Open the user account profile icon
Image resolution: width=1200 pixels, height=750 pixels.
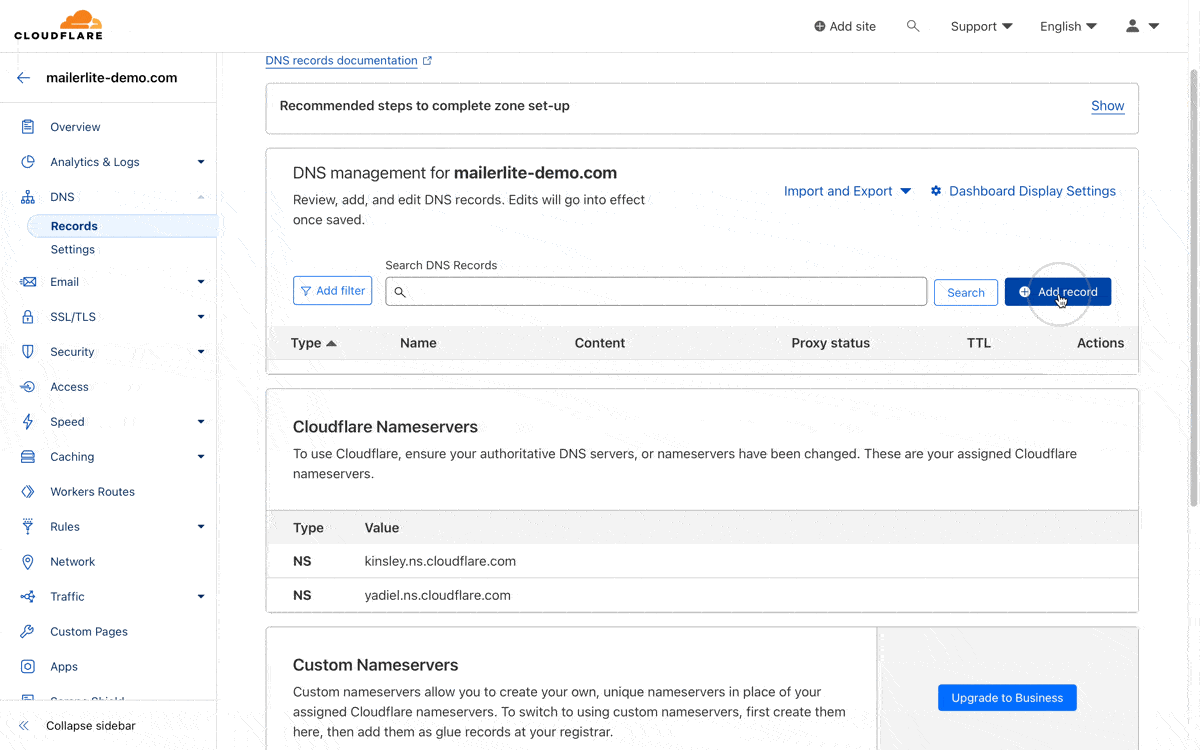pyautogui.click(x=1132, y=26)
